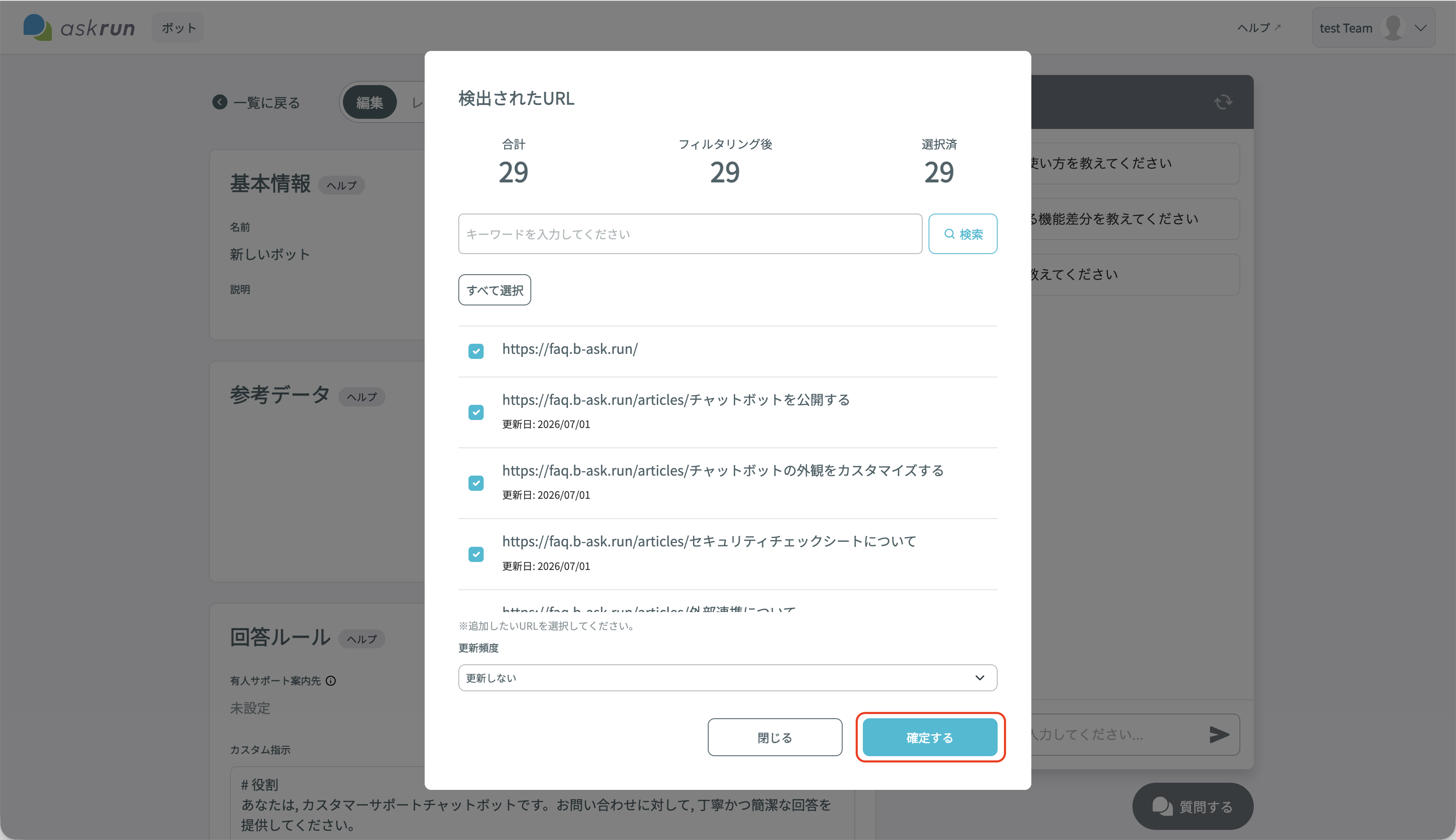
Task: Uncheck the セキュリティチェックシートについて URL checkbox
Action: point(476,554)
